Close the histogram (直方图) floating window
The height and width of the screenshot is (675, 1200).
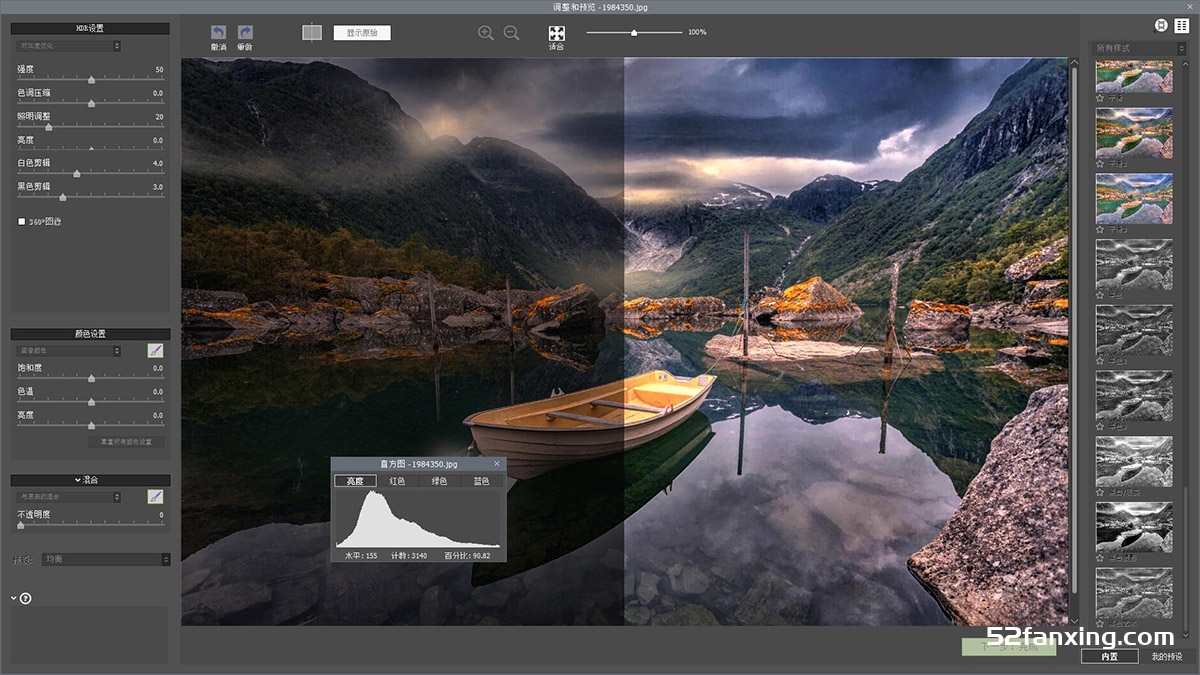point(497,464)
